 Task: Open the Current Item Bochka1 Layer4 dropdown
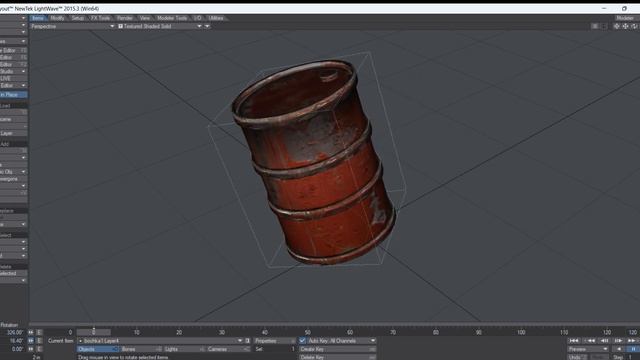click(160, 341)
